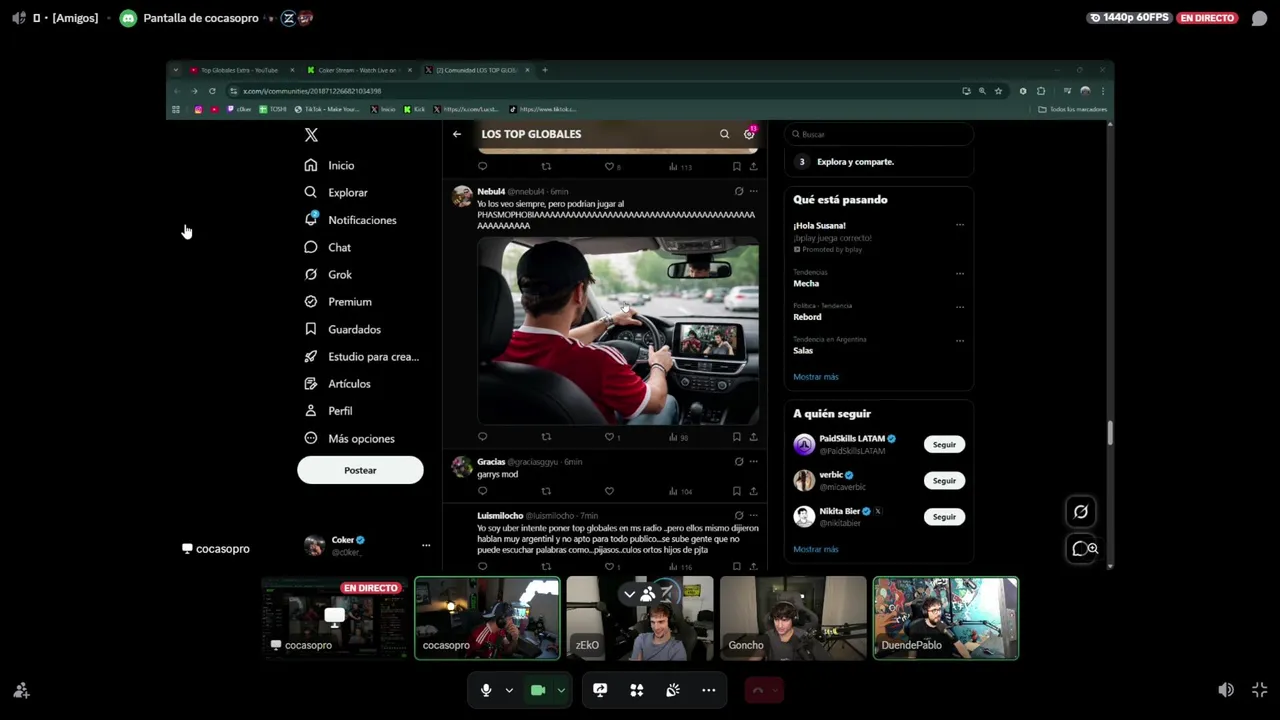Viewport: 1280px width, 720px height.
Task: Click the speaker icon next to [Amigos]
Action: pos(19,18)
